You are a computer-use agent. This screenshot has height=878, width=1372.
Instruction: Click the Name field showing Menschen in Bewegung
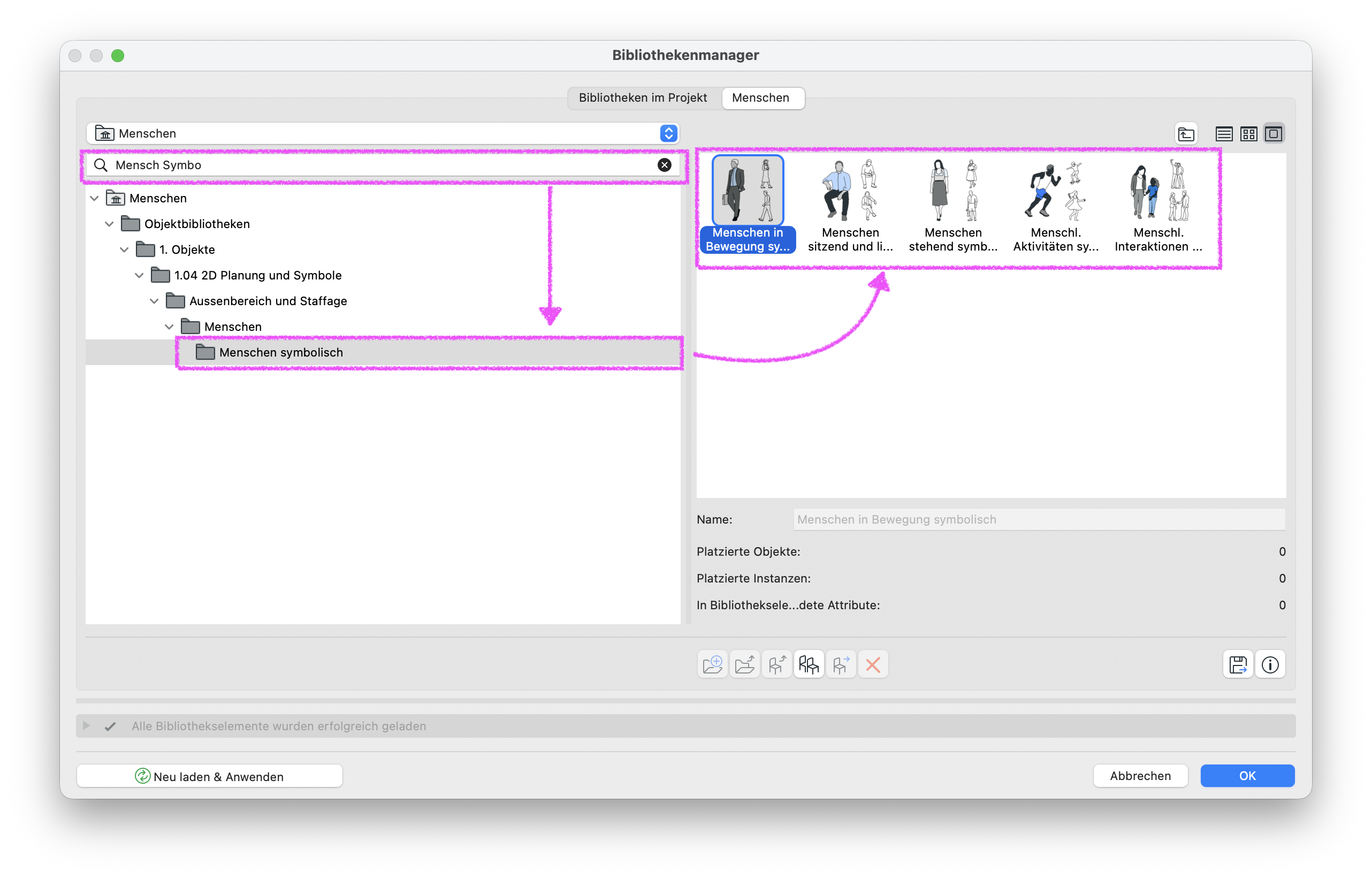click(x=1039, y=519)
